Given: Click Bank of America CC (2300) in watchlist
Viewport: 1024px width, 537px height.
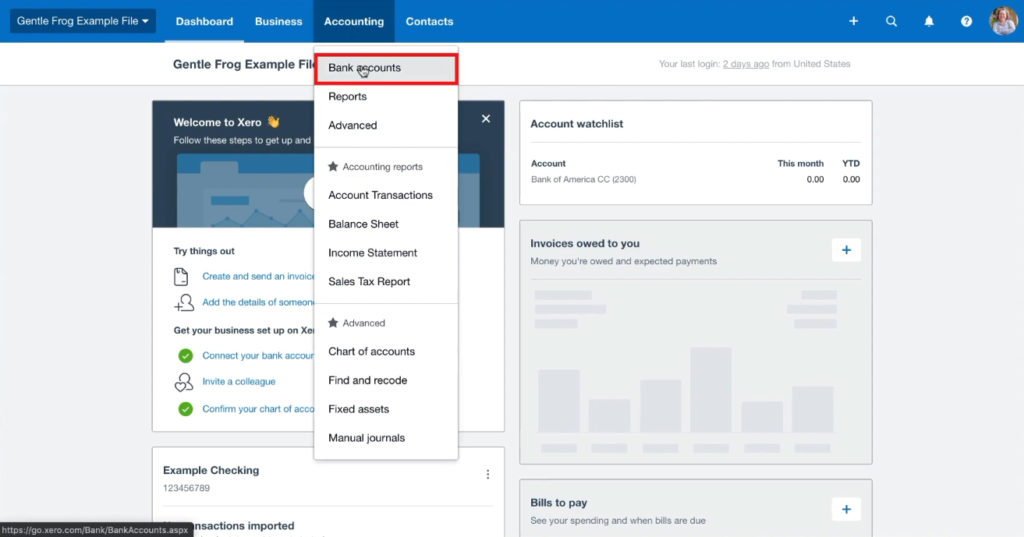Looking at the screenshot, I should tap(583, 179).
